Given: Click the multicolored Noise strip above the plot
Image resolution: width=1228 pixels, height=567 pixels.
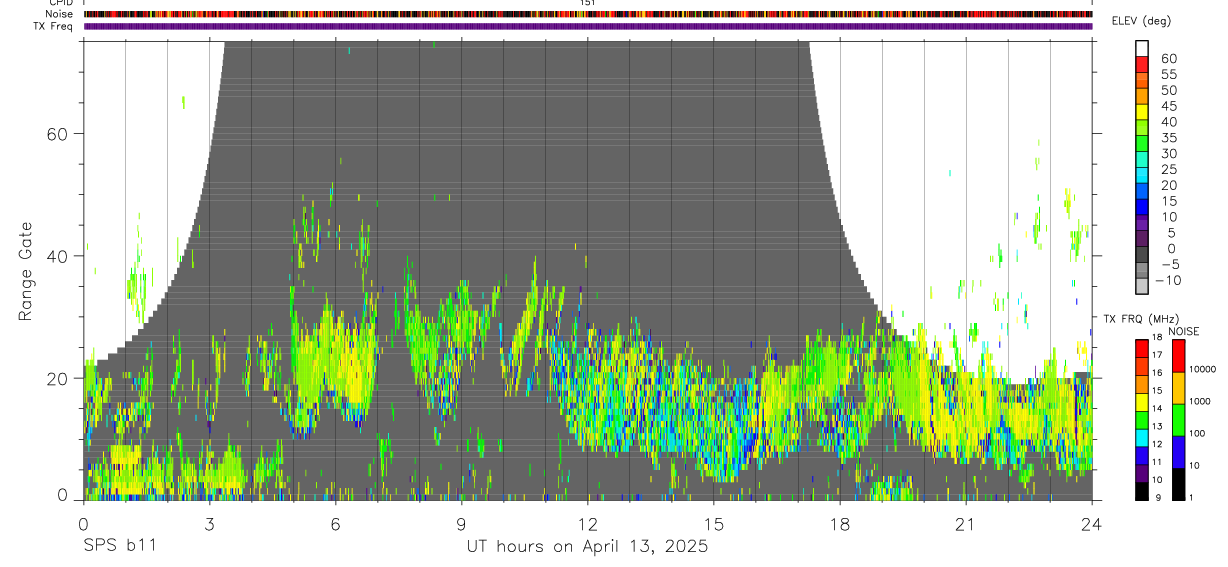Looking at the screenshot, I should (588, 14).
